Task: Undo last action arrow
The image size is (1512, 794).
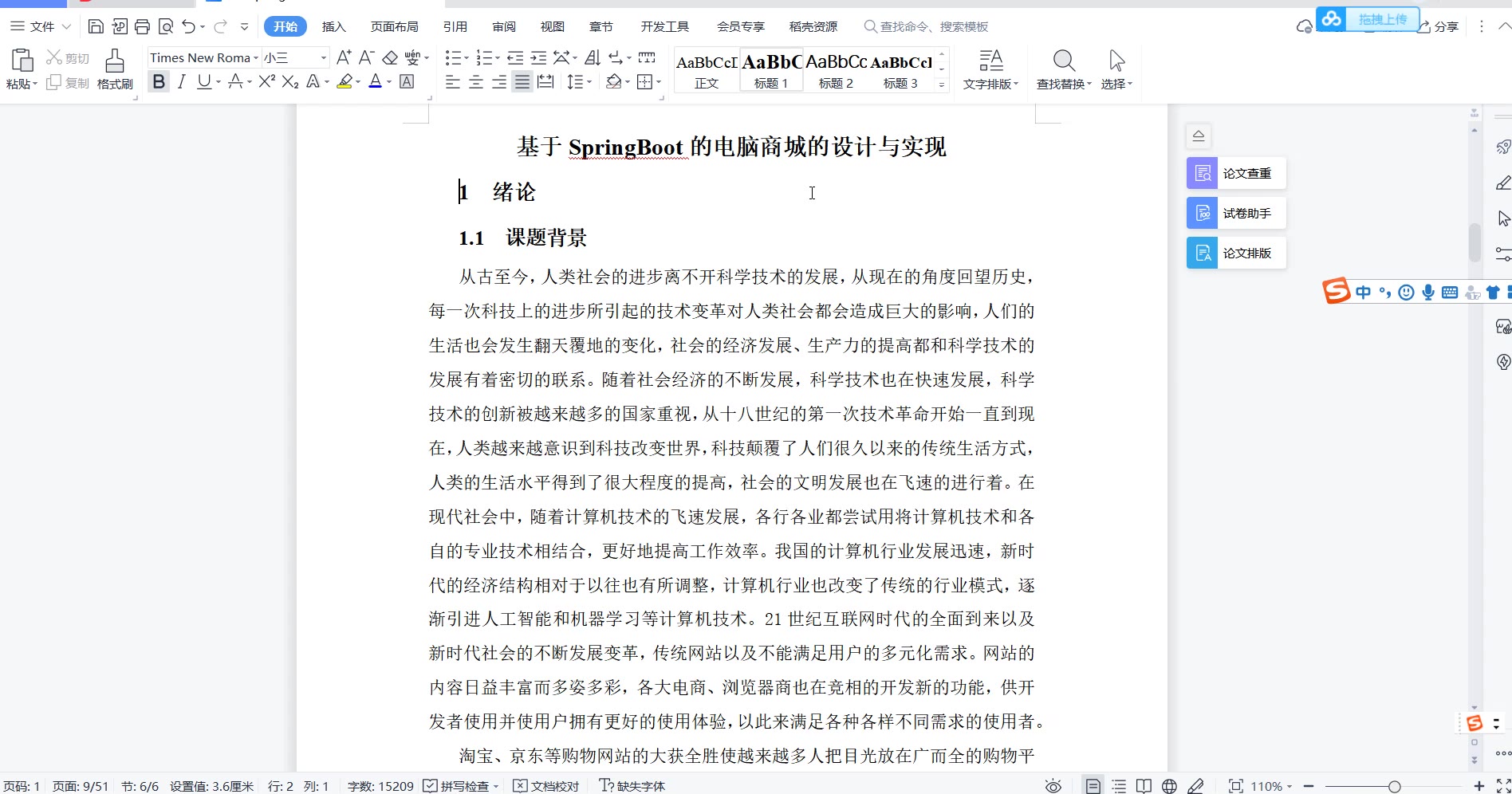Action: coord(188,26)
